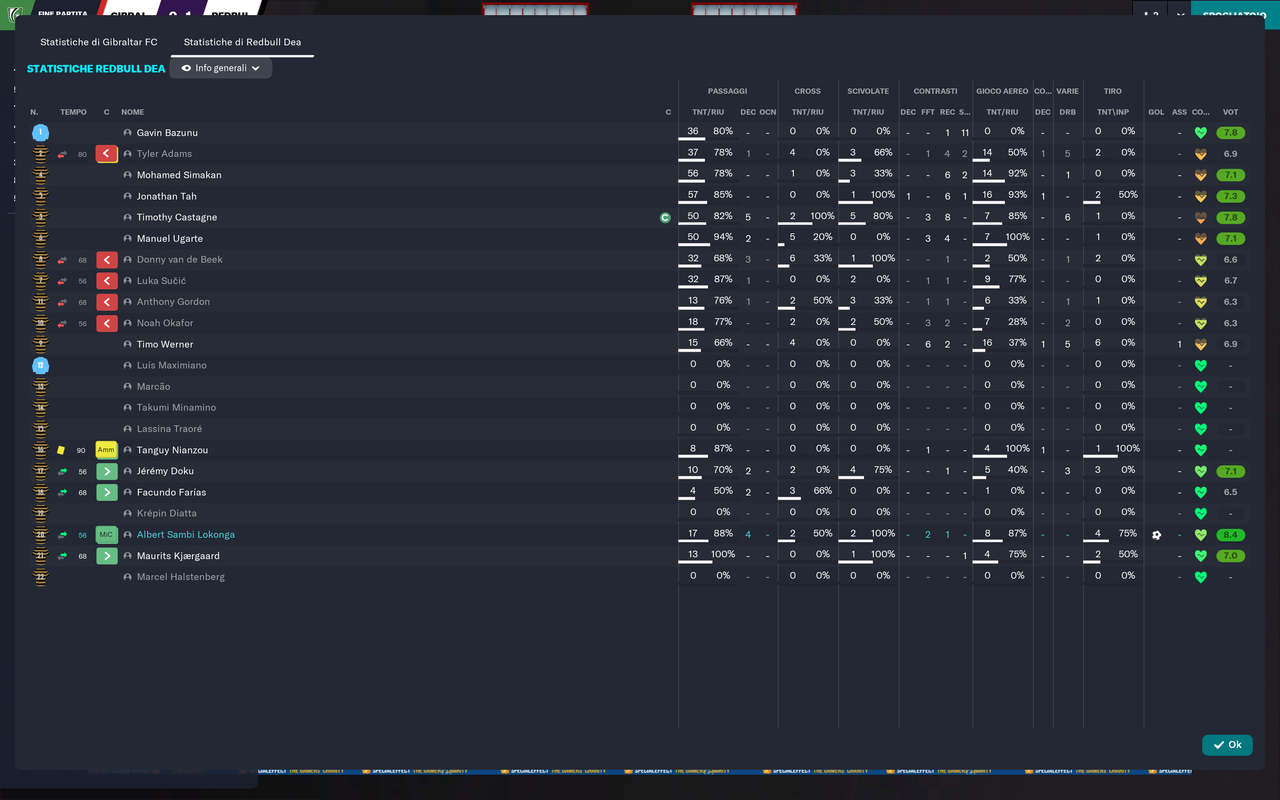Click the red substituted-off badge for Tyler Adams
1280x800 pixels.
(x=107, y=154)
